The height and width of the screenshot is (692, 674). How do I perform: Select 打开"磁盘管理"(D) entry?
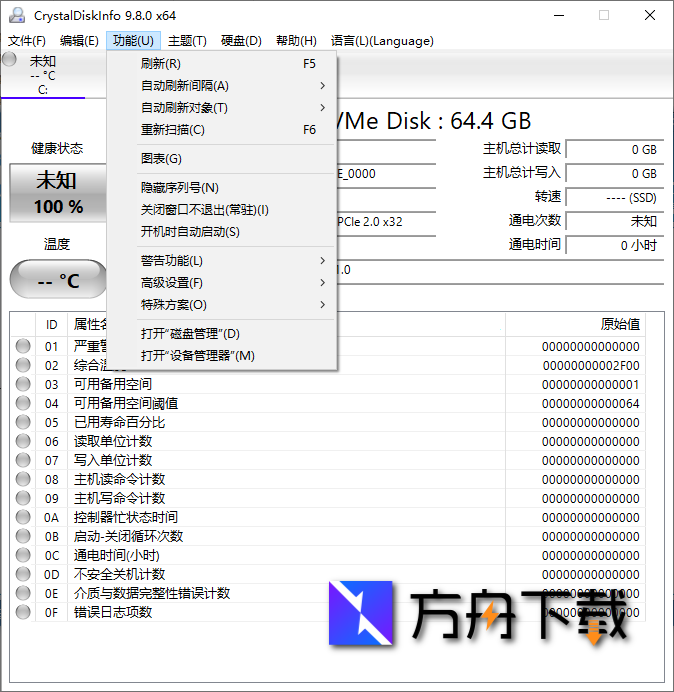pyautogui.click(x=222, y=334)
